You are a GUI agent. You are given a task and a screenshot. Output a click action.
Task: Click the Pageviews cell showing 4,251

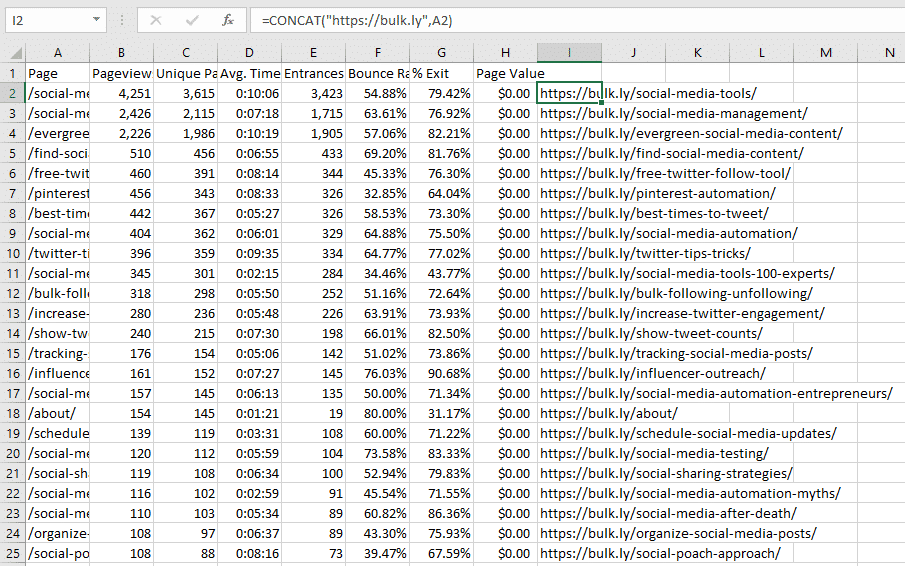click(x=121, y=93)
